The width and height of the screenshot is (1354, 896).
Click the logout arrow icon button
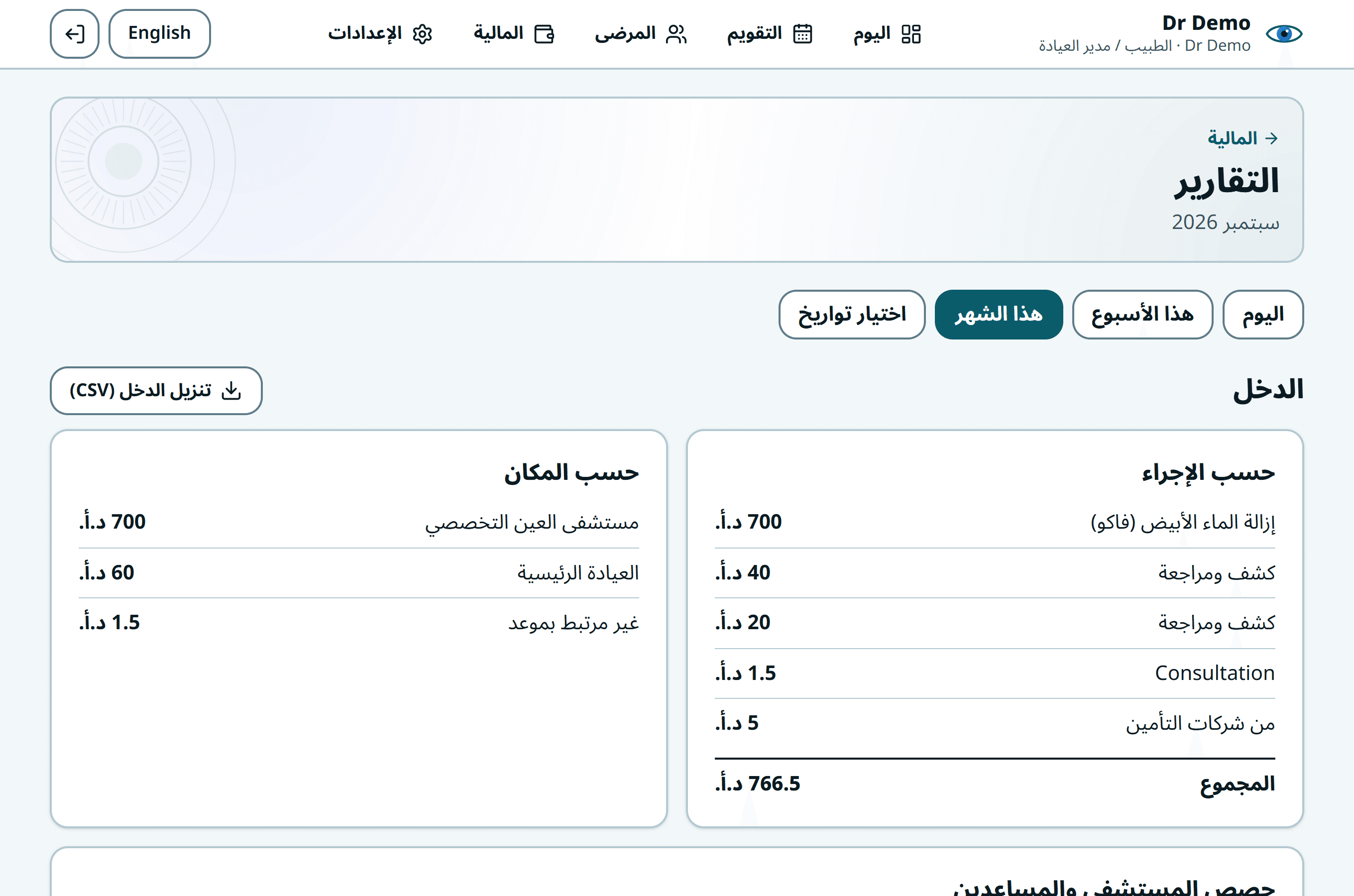74,34
